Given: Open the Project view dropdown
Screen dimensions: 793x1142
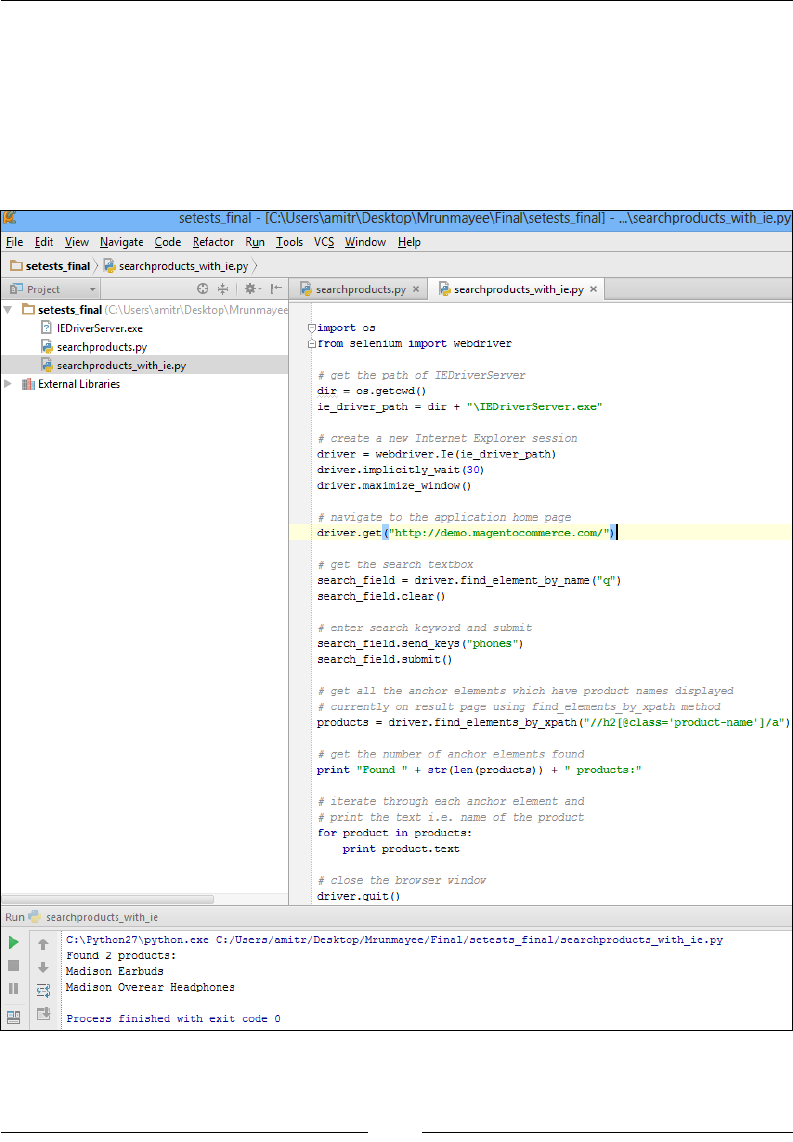Looking at the screenshot, I should tap(93, 289).
